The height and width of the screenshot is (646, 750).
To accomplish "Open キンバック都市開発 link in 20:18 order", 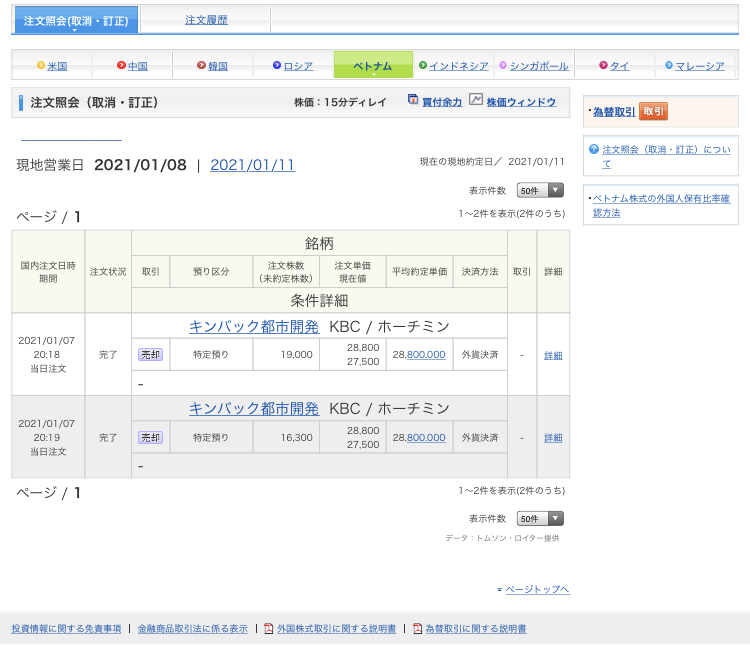I will (254, 327).
